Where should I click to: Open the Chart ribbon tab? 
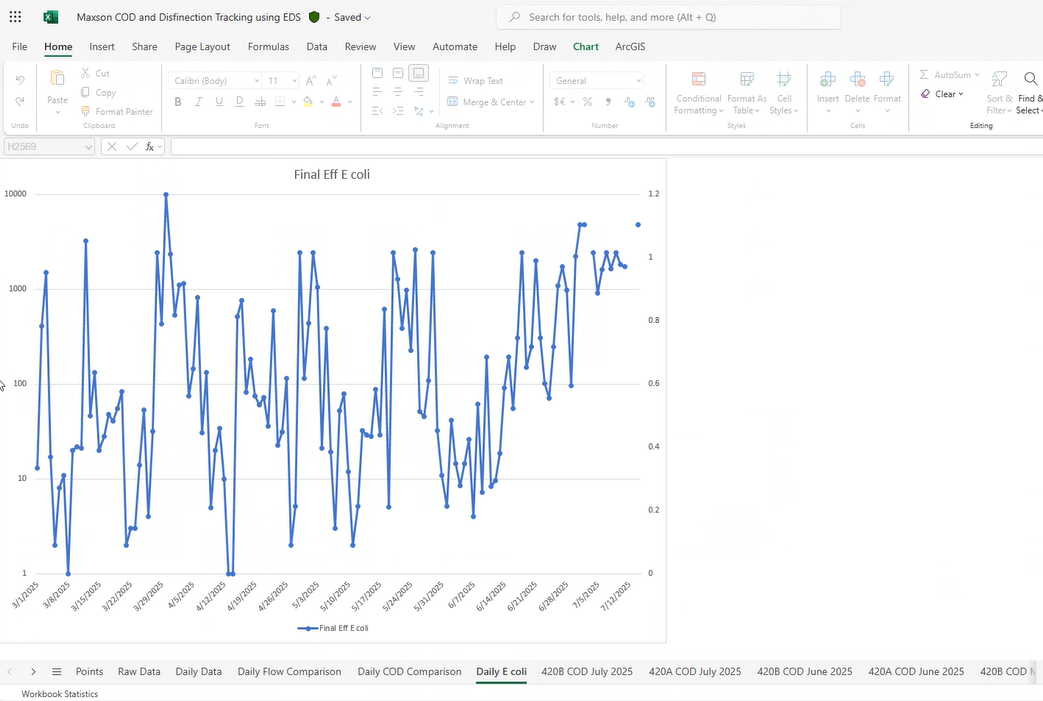pyautogui.click(x=585, y=47)
